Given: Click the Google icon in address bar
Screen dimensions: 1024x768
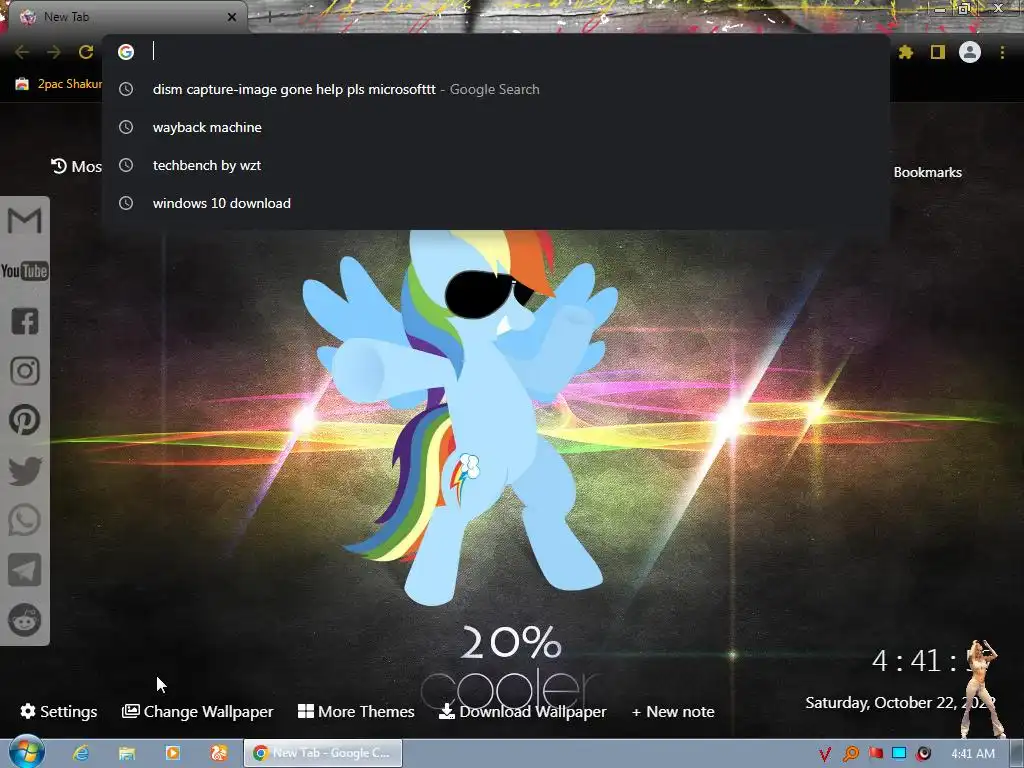Looking at the screenshot, I should click(x=126, y=52).
